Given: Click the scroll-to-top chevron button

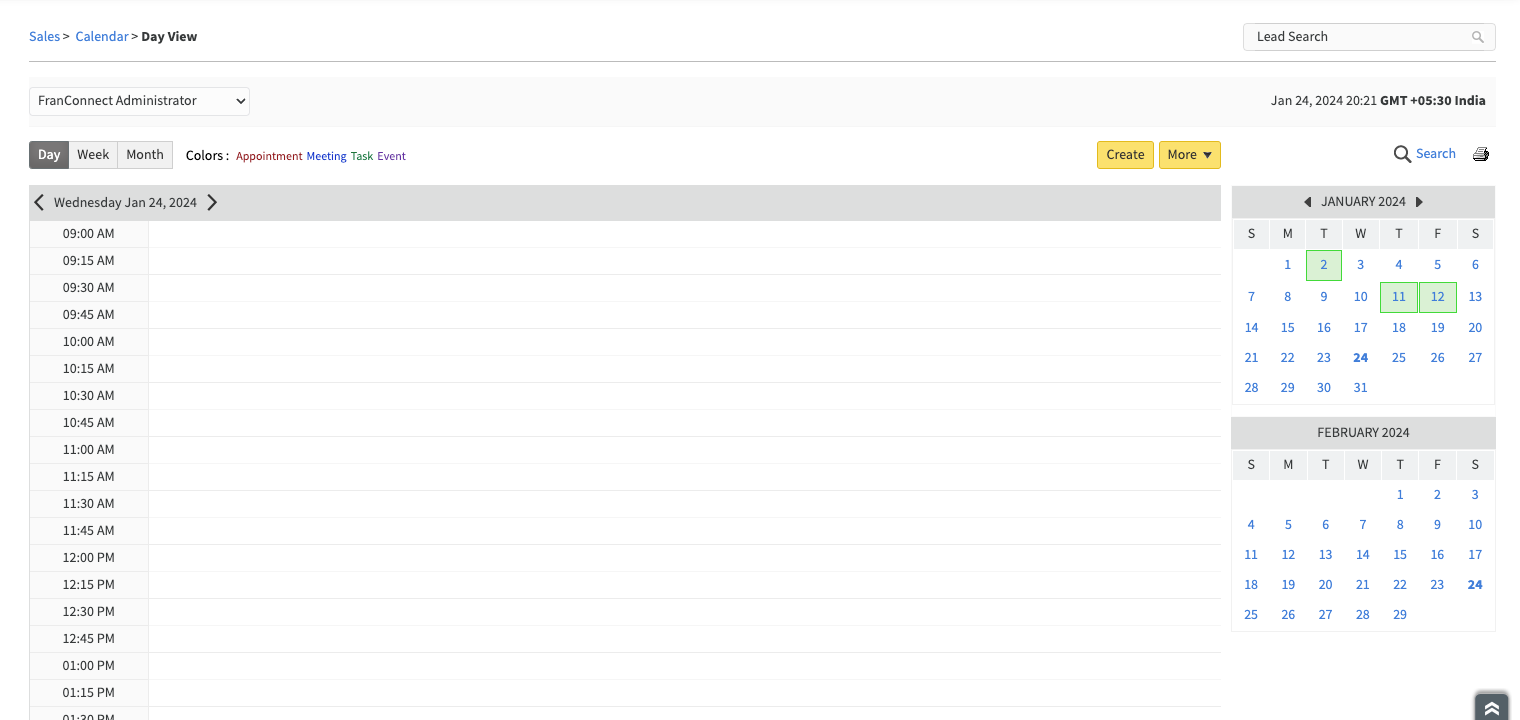Looking at the screenshot, I should coord(1491,705).
